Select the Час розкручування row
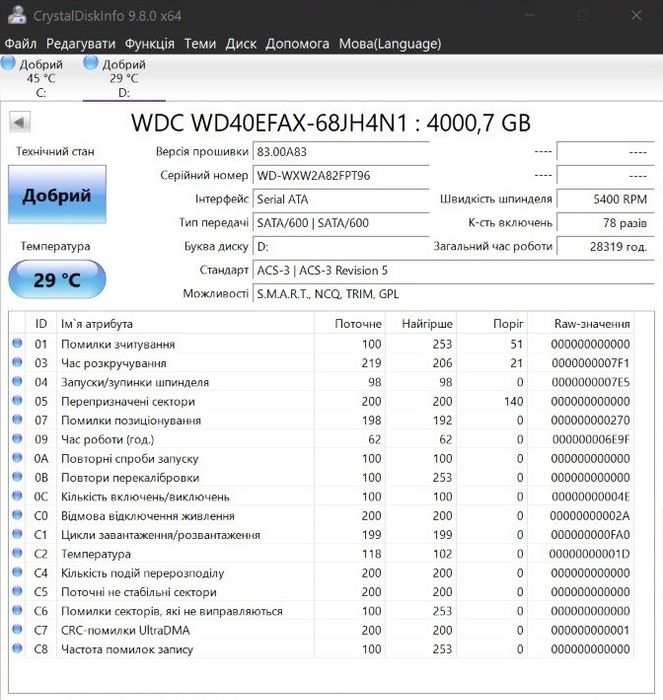This screenshot has height=700, width=663. tap(321, 363)
